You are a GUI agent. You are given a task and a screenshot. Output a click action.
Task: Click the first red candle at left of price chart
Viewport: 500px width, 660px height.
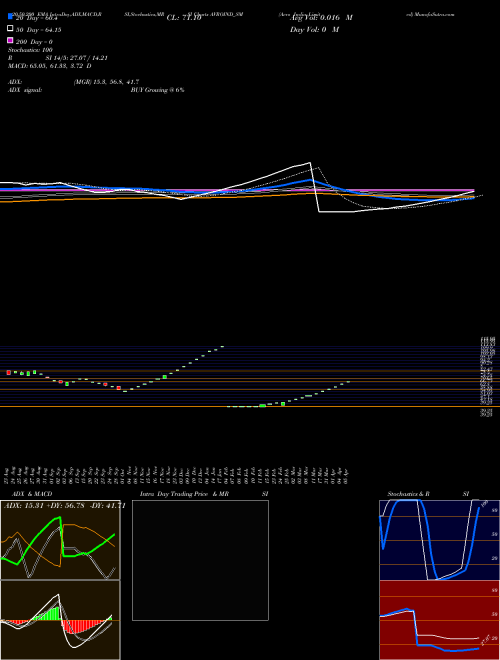[x=8, y=373]
